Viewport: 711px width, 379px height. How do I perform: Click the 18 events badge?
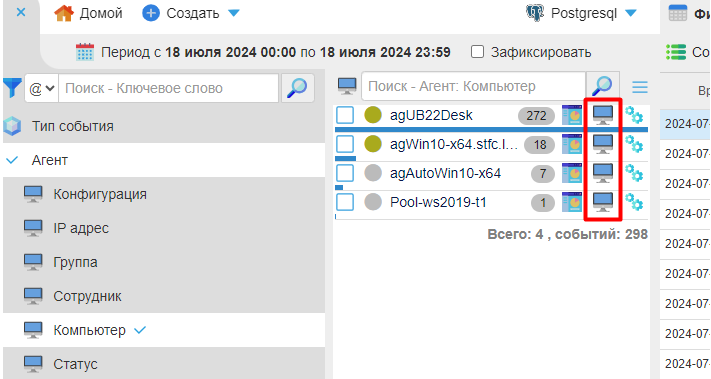tap(540, 145)
